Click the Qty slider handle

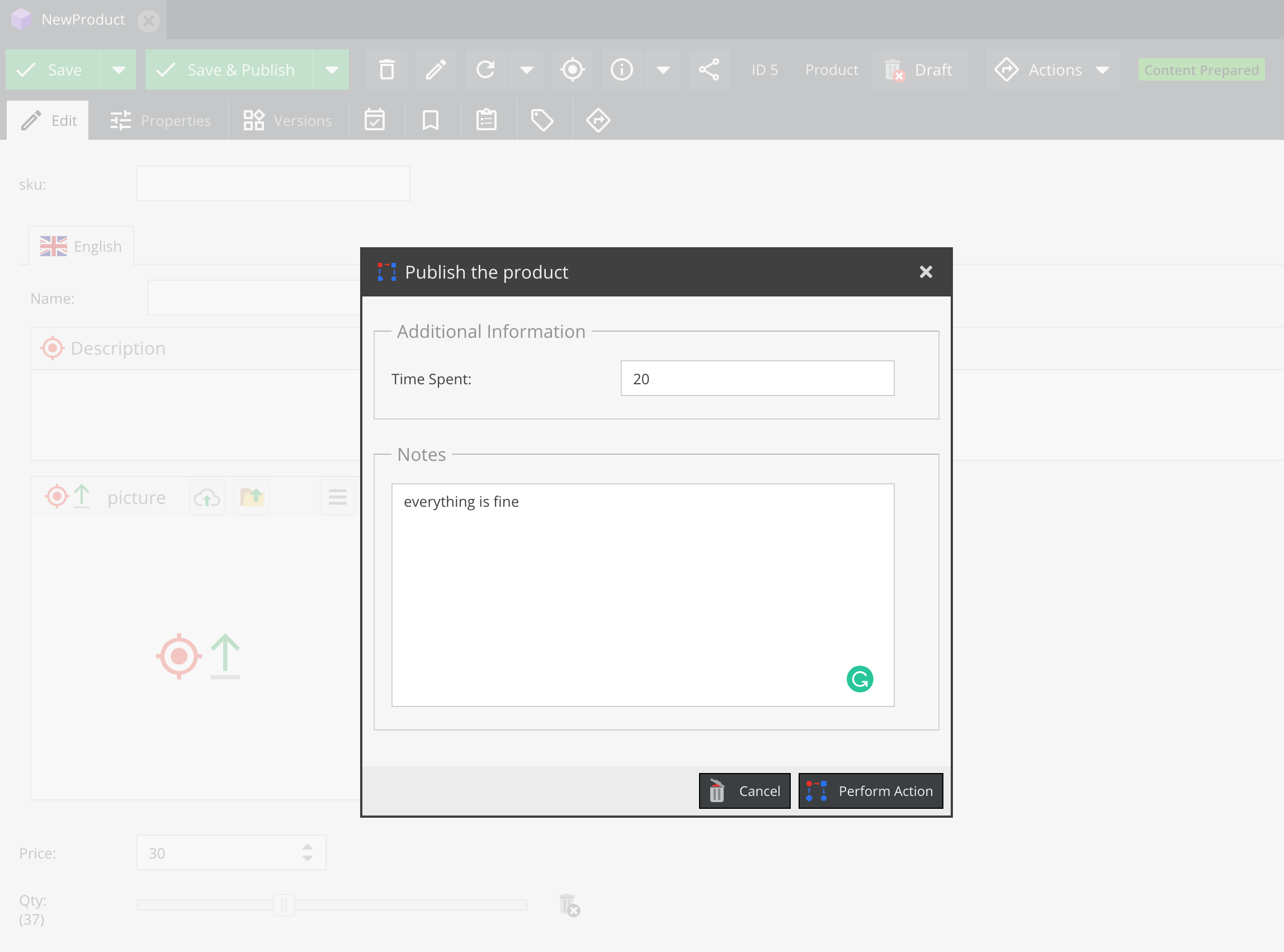click(x=284, y=905)
